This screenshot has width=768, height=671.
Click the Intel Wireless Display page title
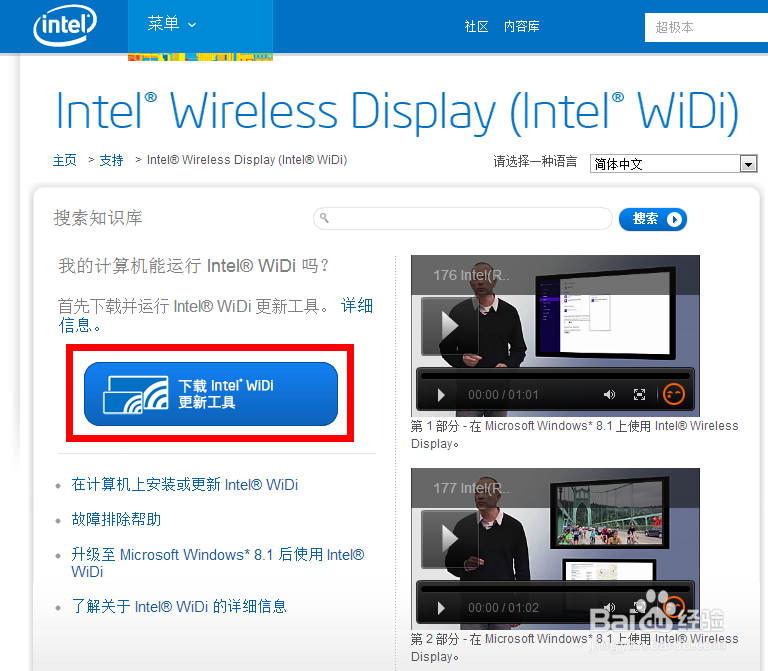pos(397,113)
